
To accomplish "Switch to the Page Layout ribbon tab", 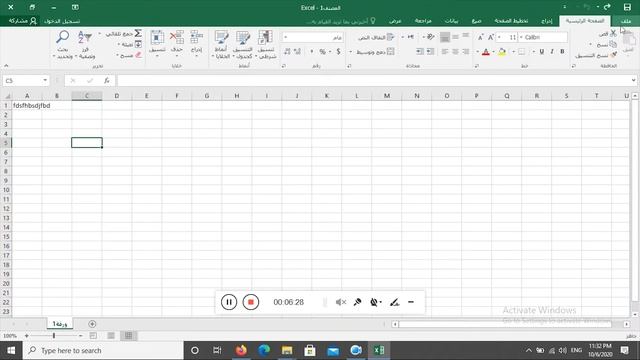I will point(511,21).
